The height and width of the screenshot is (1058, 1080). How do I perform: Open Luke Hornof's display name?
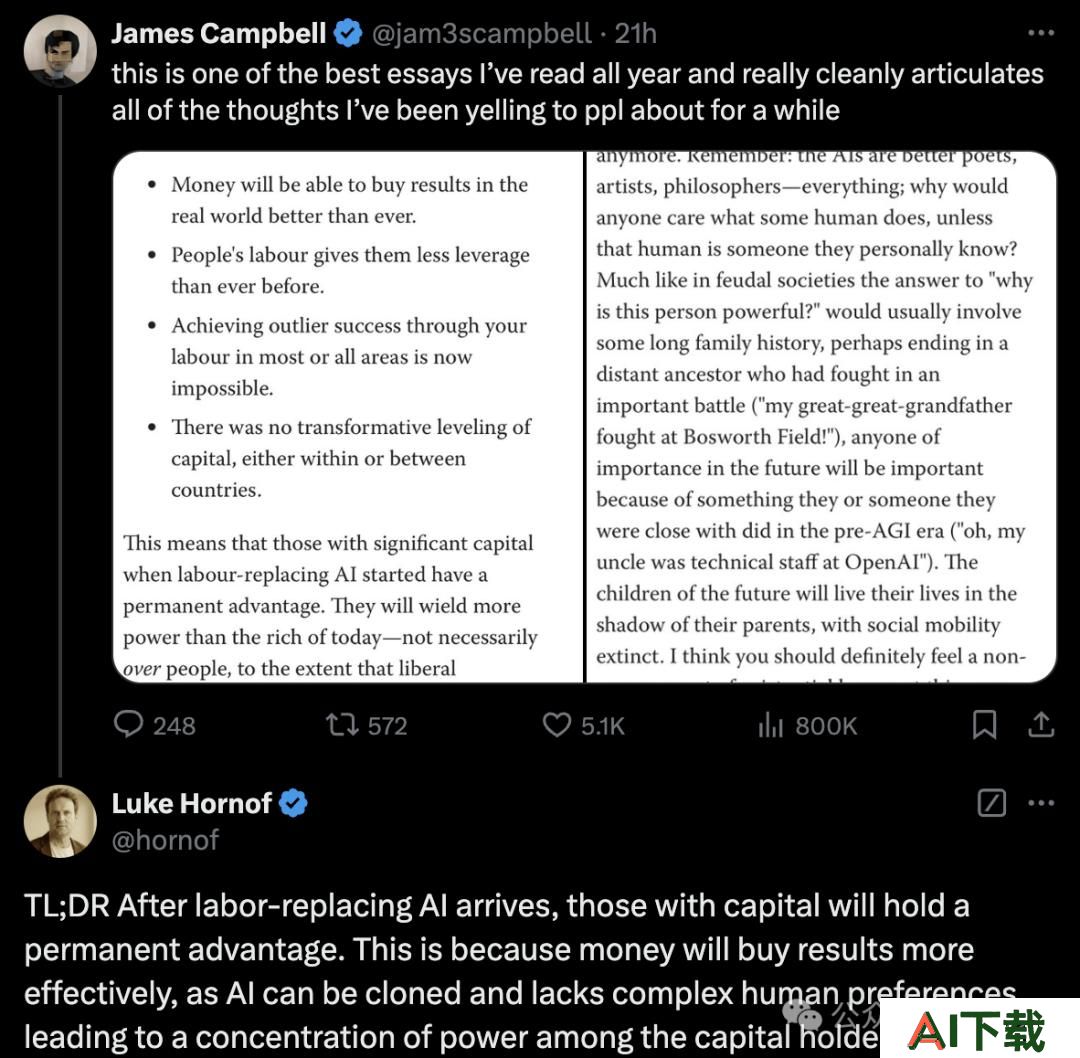tap(191, 803)
